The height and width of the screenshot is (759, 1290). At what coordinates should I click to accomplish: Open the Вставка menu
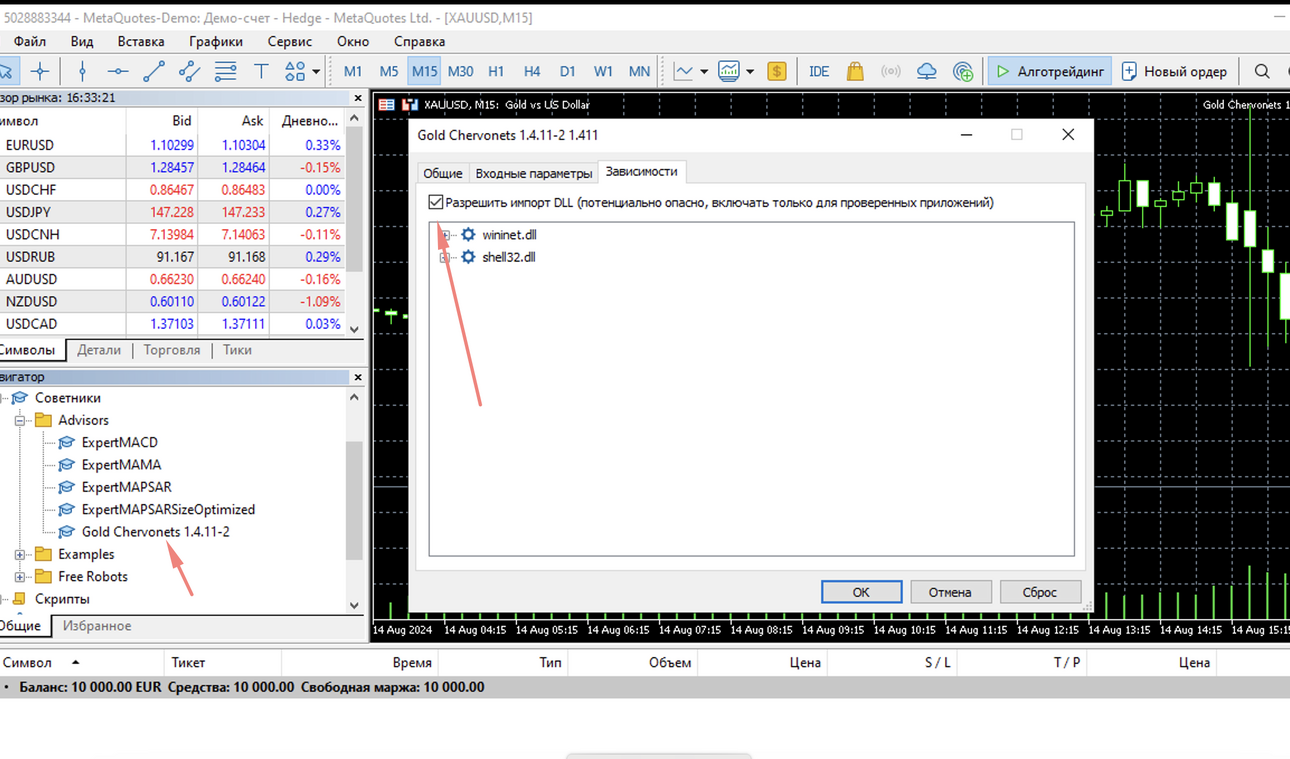tap(141, 41)
